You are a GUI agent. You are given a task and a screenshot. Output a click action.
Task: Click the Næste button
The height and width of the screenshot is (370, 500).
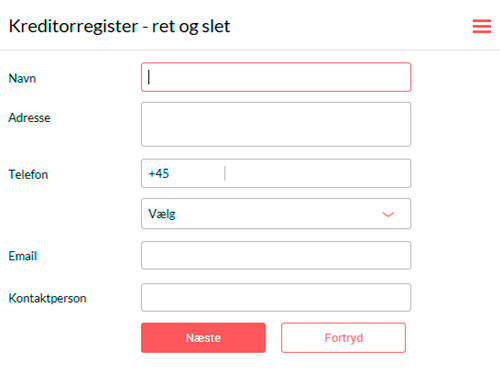coord(203,338)
